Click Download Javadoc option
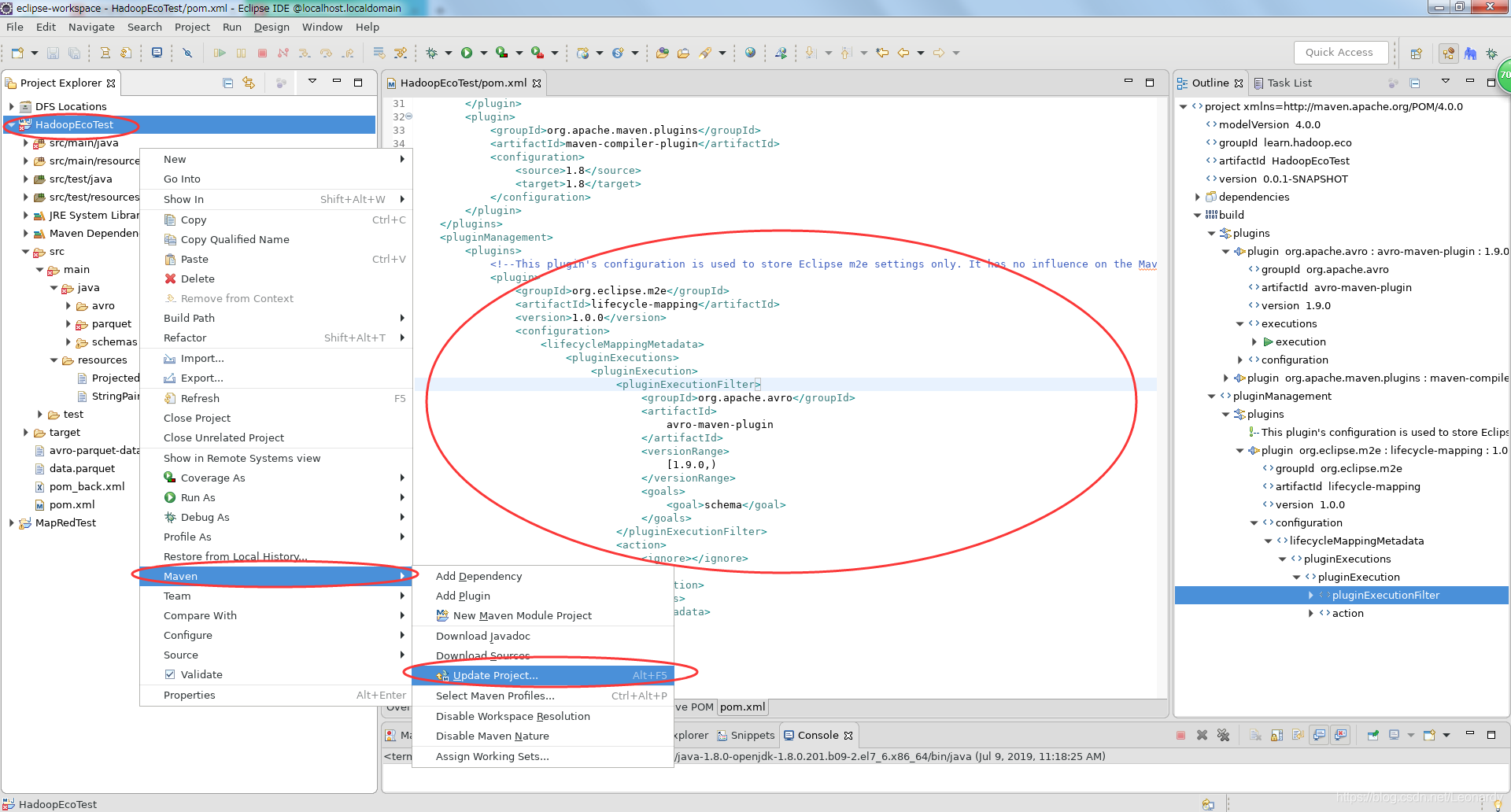The width and height of the screenshot is (1511, 812). point(543,636)
